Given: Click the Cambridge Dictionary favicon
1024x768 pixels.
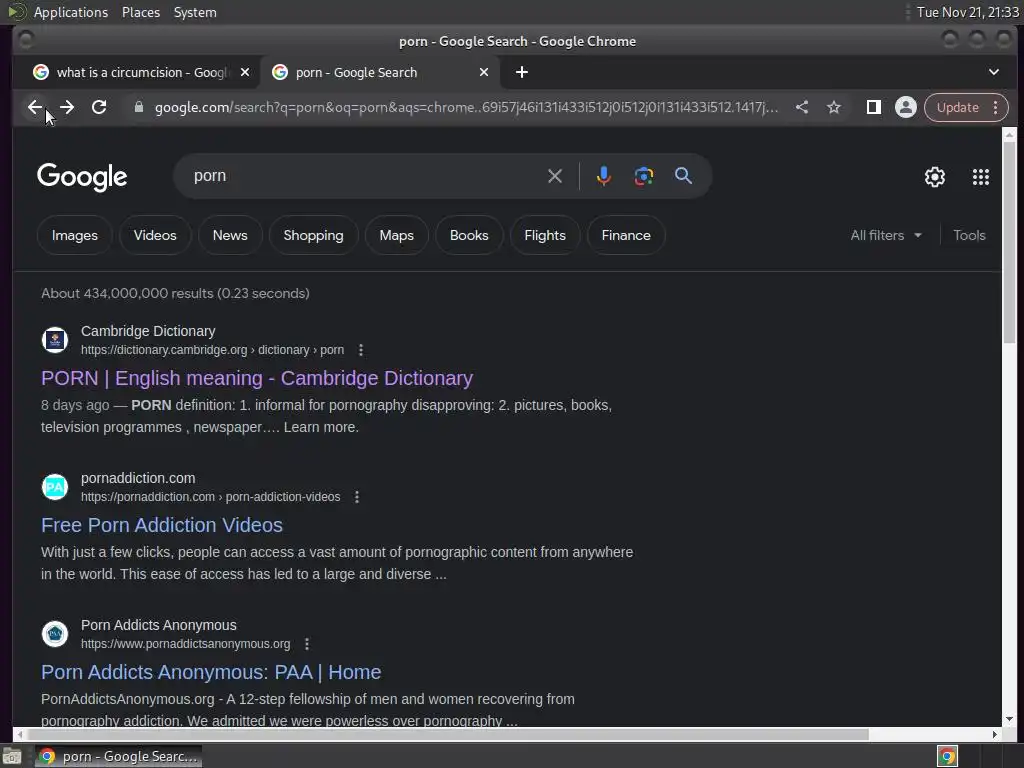Looking at the screenshot, I should [55, 340].
